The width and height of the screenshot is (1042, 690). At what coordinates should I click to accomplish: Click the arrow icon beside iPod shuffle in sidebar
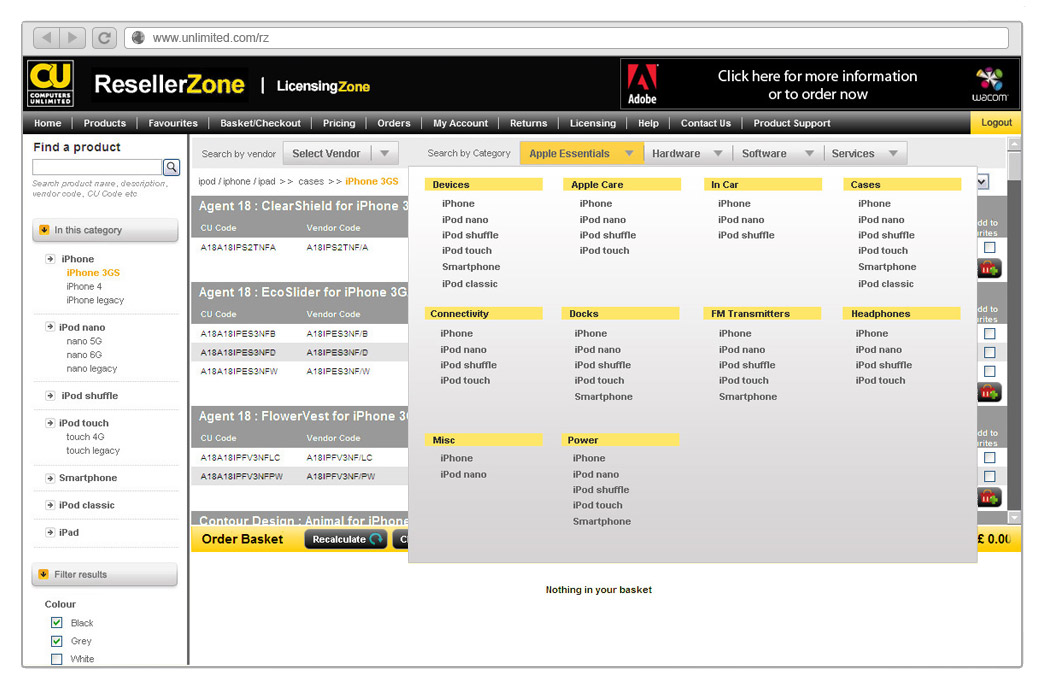point(50,396)
